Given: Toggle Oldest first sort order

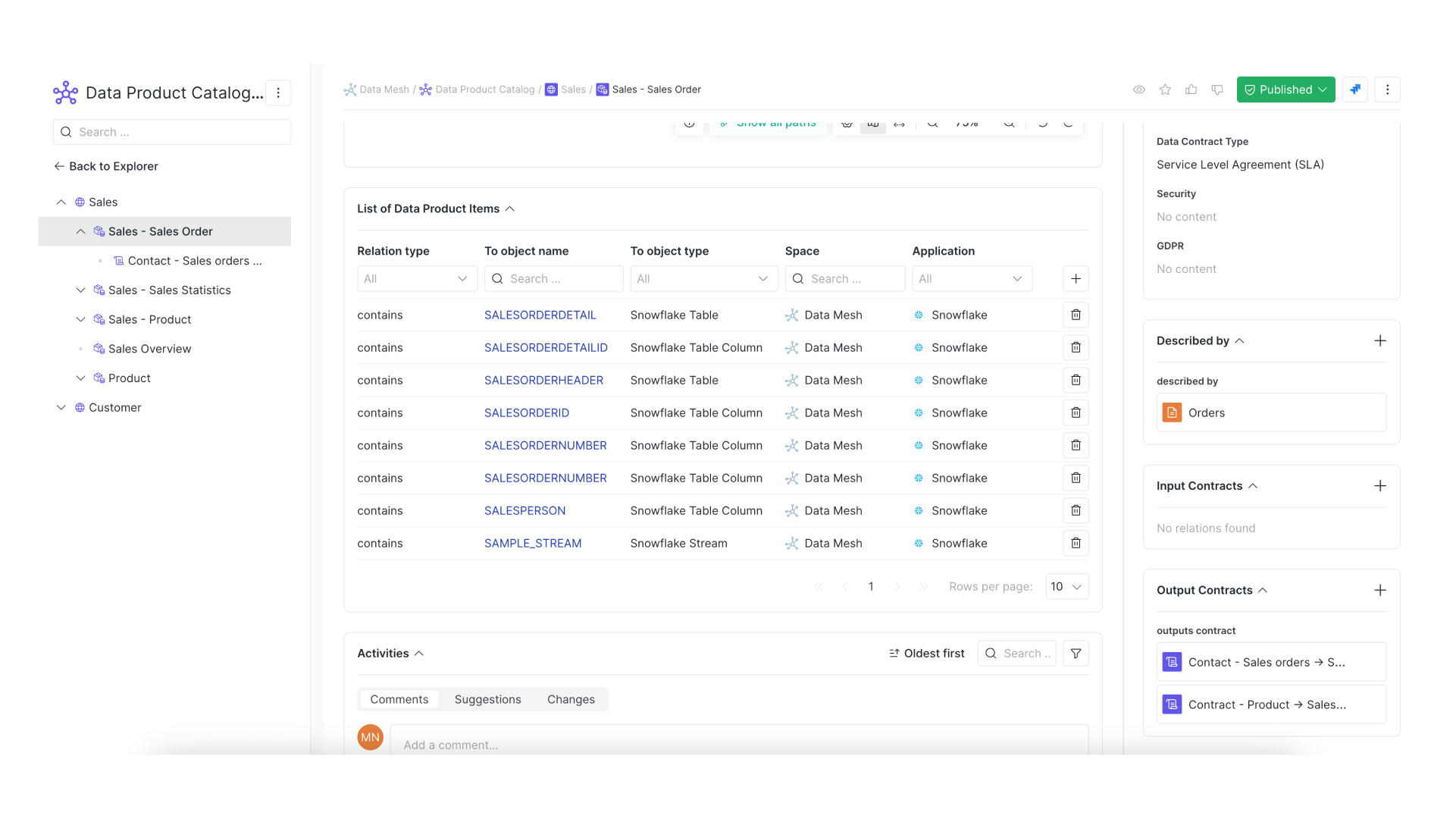Looking at the screenshot, I should [926, 654].
